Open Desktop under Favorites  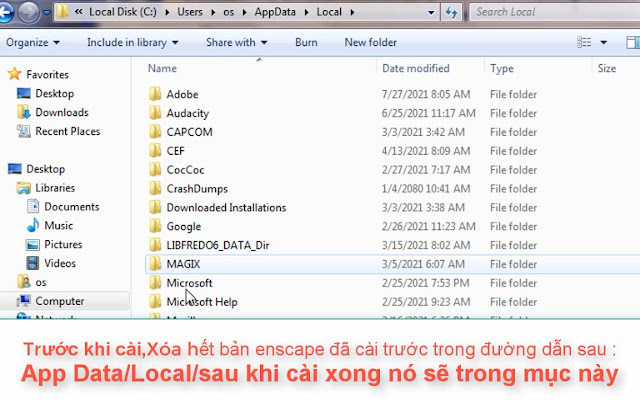click(45, 93)
